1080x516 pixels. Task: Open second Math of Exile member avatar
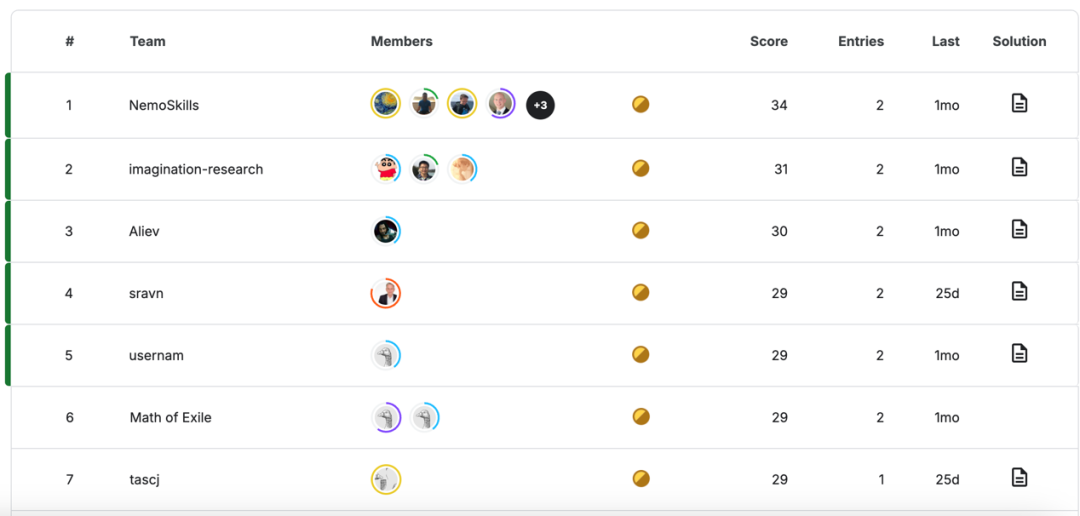tap(424, 417)
